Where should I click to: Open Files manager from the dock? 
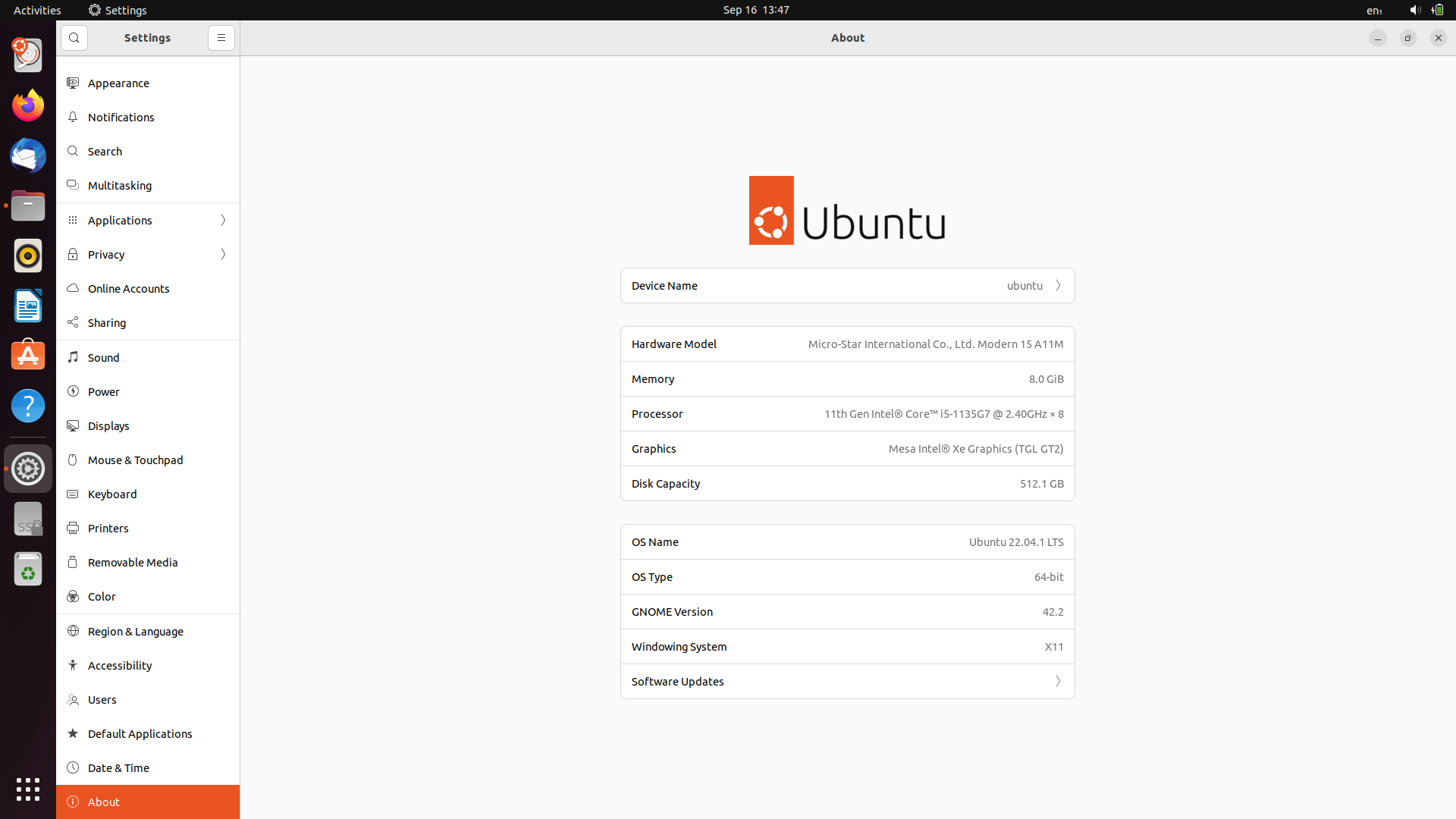[x=28, y=206]
